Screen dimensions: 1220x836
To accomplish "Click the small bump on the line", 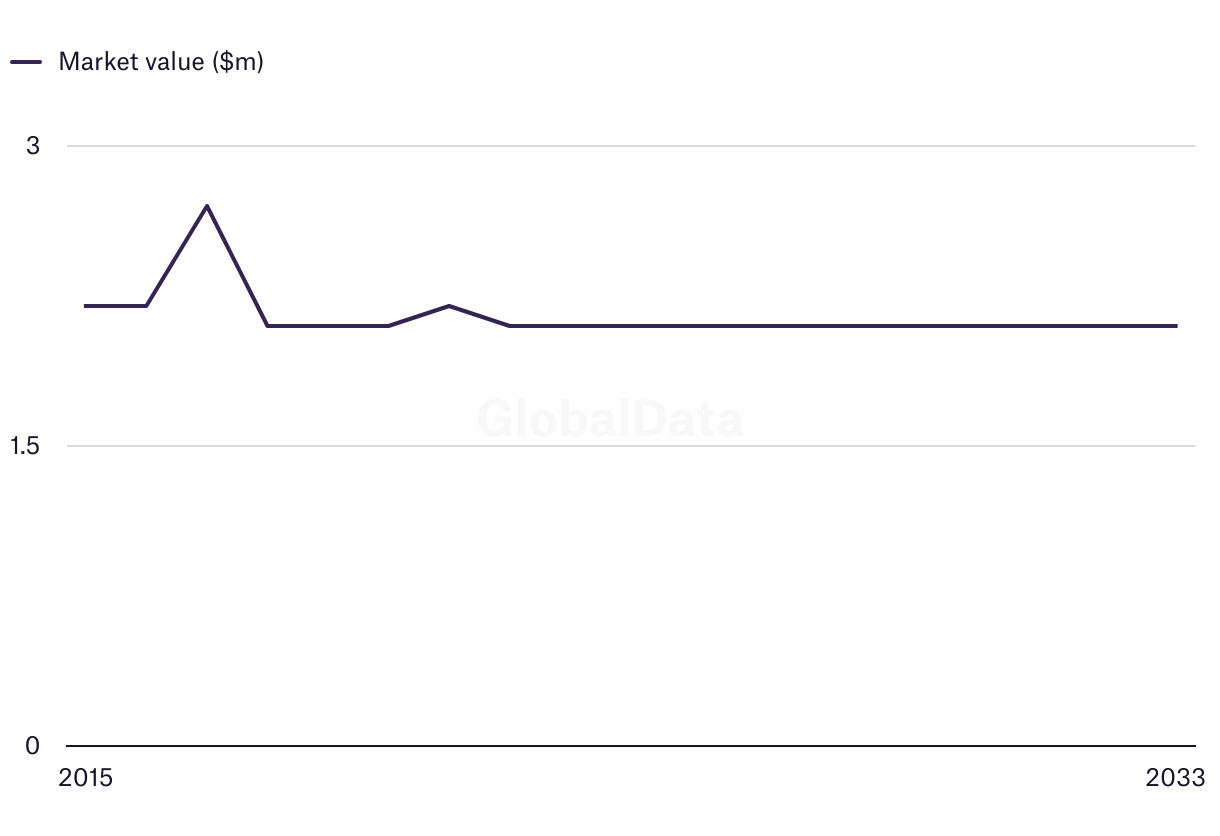I will tap(449, 306).
